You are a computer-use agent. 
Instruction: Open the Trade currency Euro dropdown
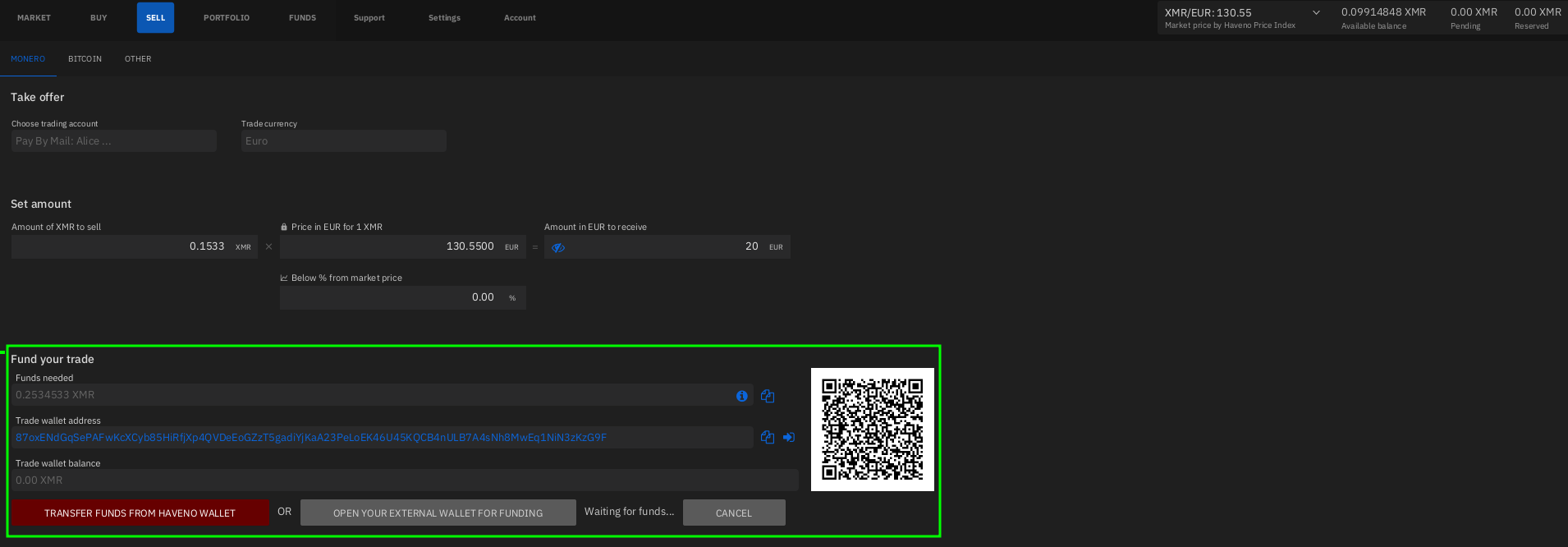(343, 141)
